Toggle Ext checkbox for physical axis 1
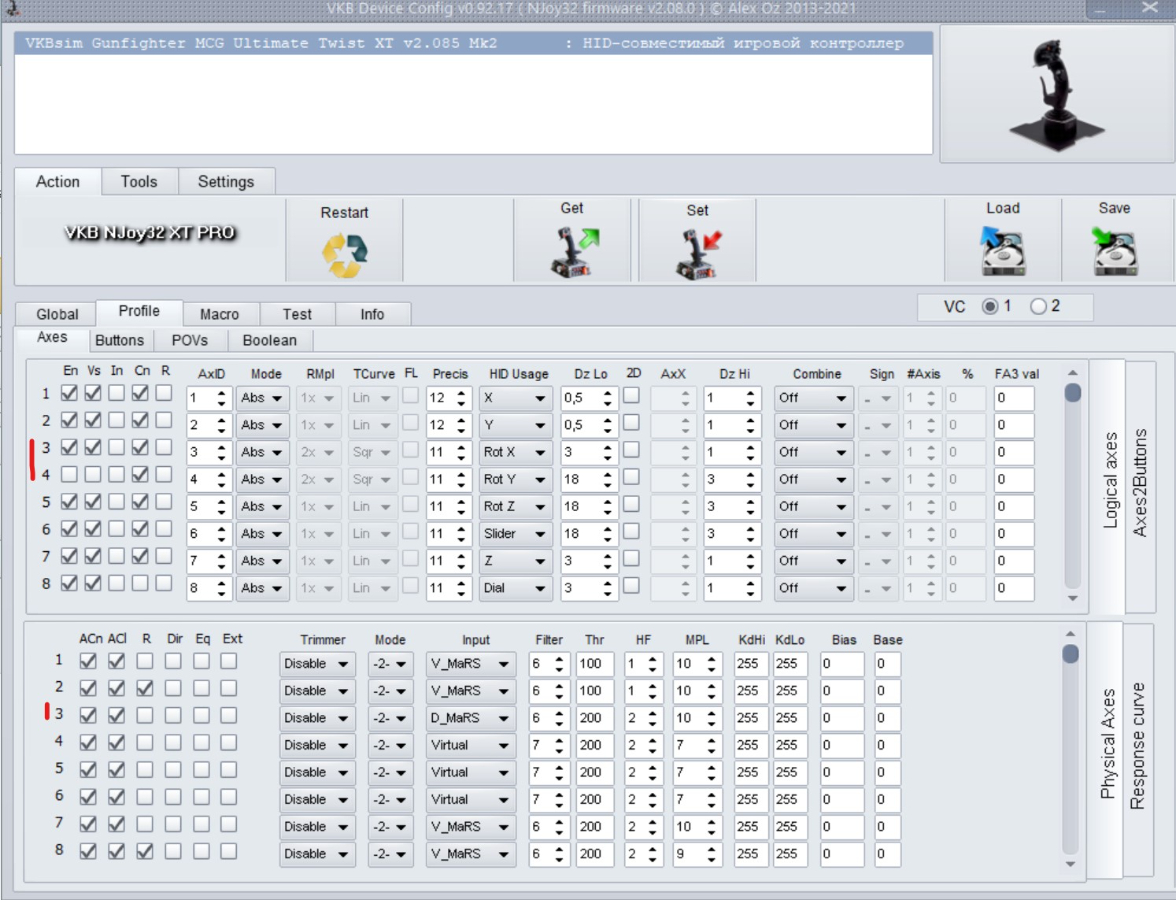 pos(229,661)
